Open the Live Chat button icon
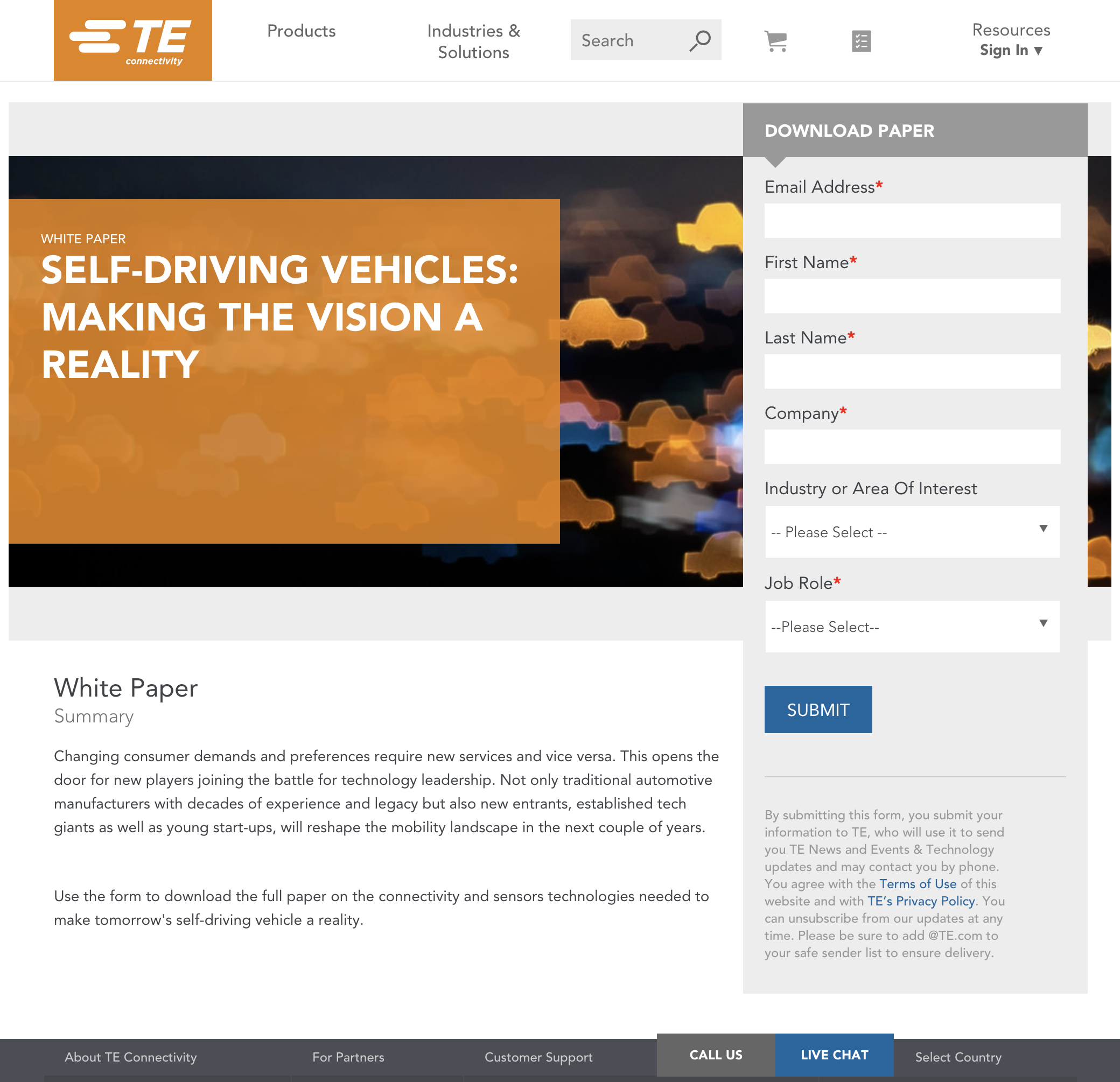 tap(834, 1055)
